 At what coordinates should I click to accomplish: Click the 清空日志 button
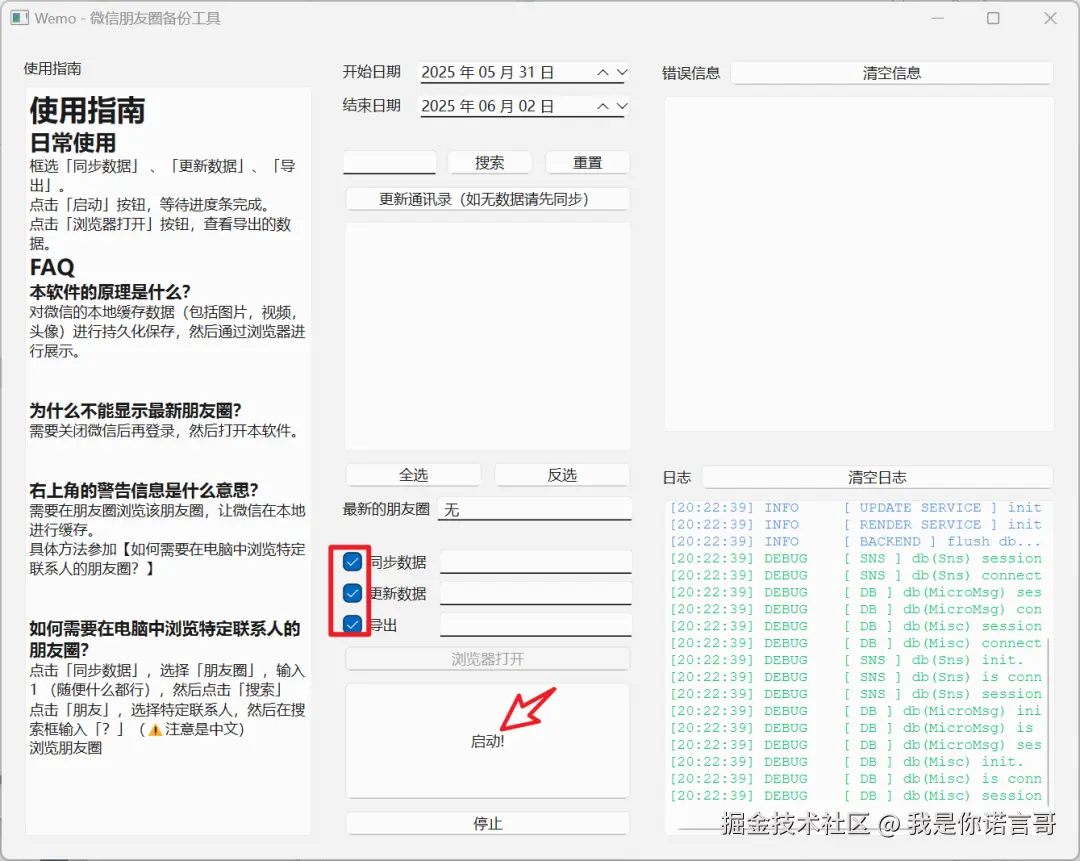[878, 477]
